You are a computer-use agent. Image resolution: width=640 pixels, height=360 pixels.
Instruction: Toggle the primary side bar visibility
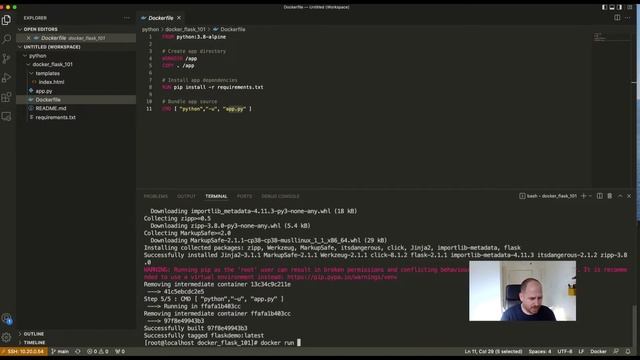(604, 7)
